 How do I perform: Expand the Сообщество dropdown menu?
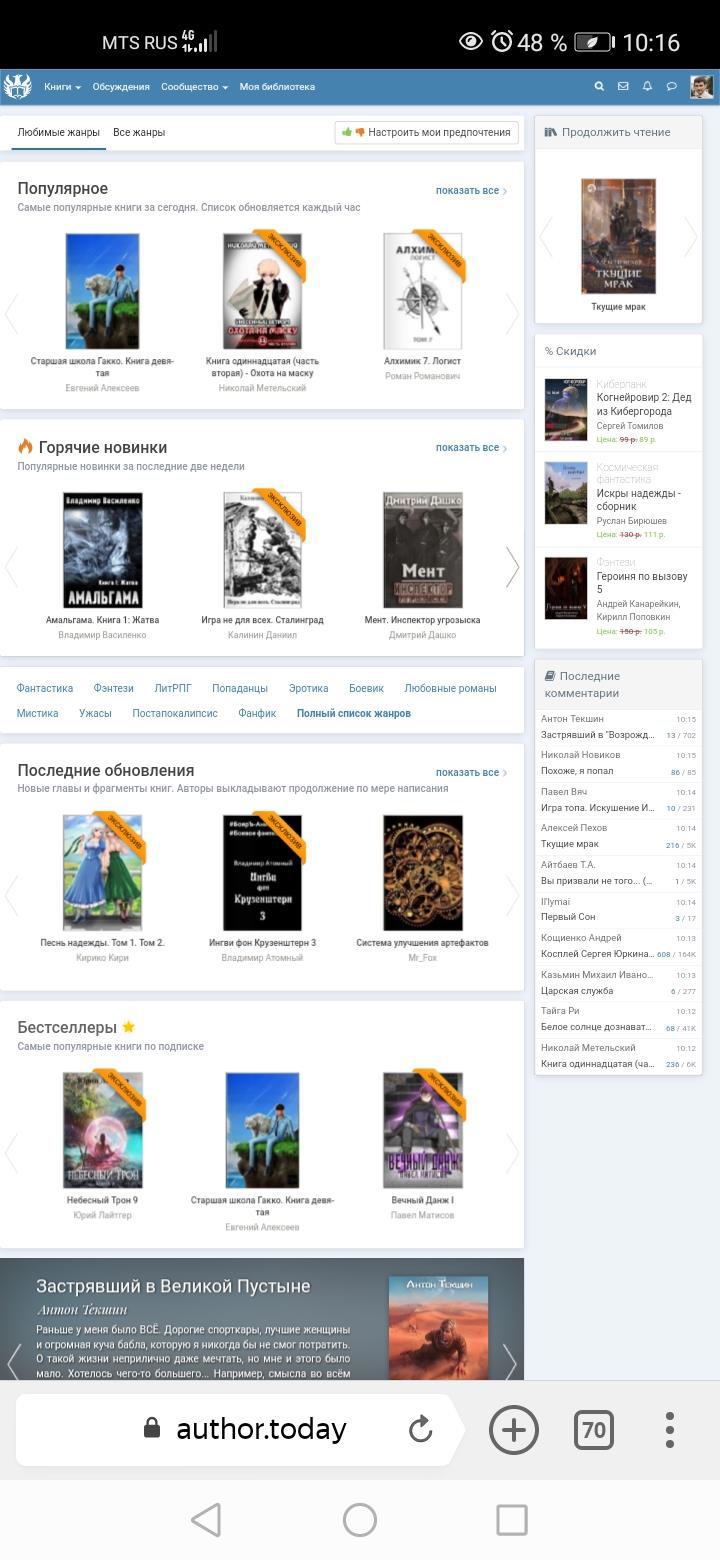click(194, 87)
